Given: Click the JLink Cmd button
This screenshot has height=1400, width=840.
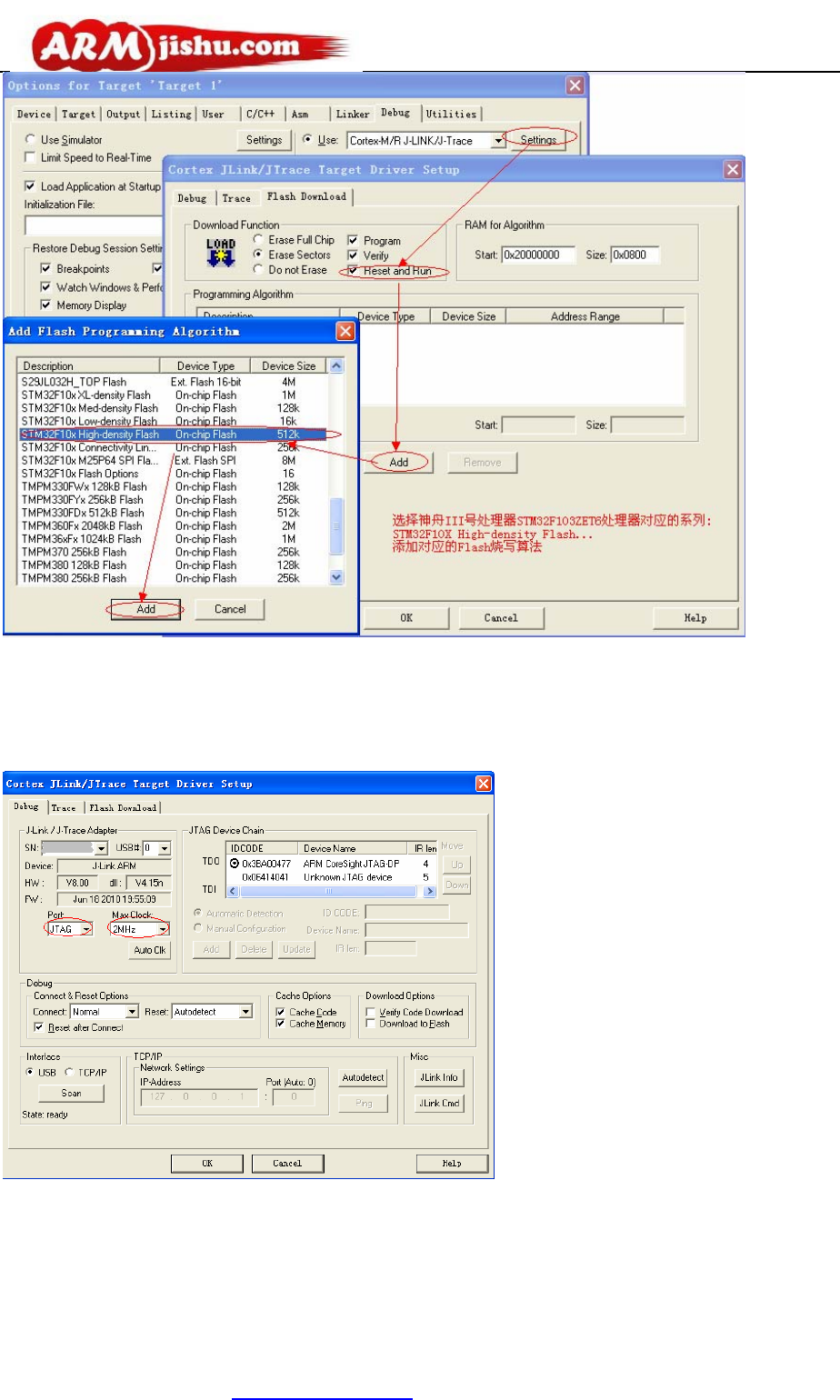Looking at the screenshot, I should [438, 1103].
